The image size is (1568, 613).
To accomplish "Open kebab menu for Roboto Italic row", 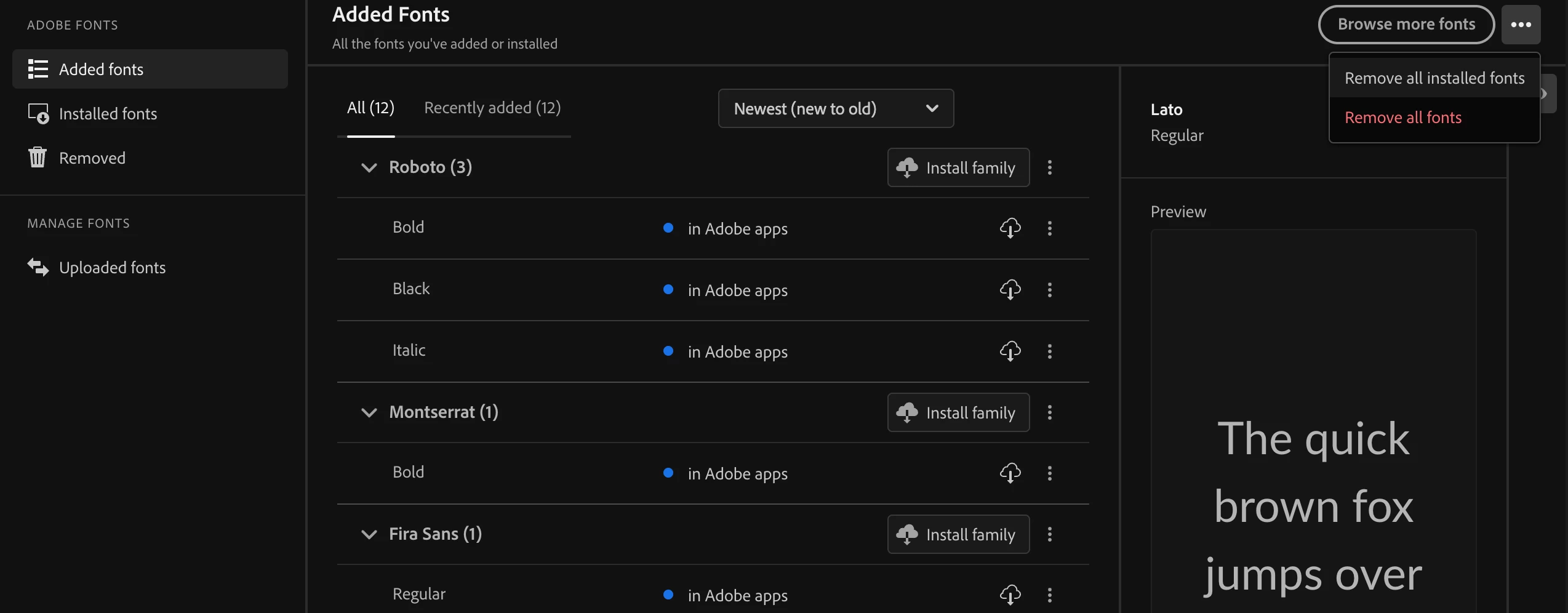I will (1049, 351).
